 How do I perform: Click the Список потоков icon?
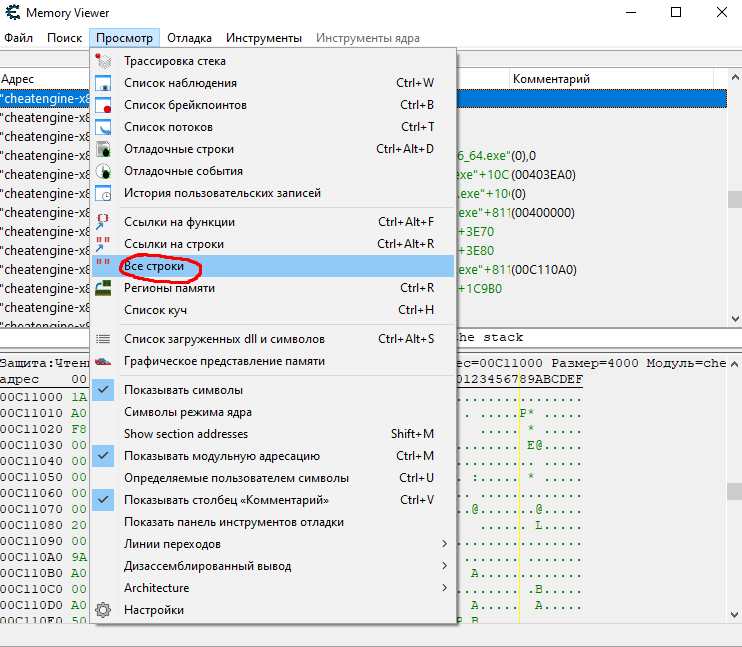[x=103, y=128]
